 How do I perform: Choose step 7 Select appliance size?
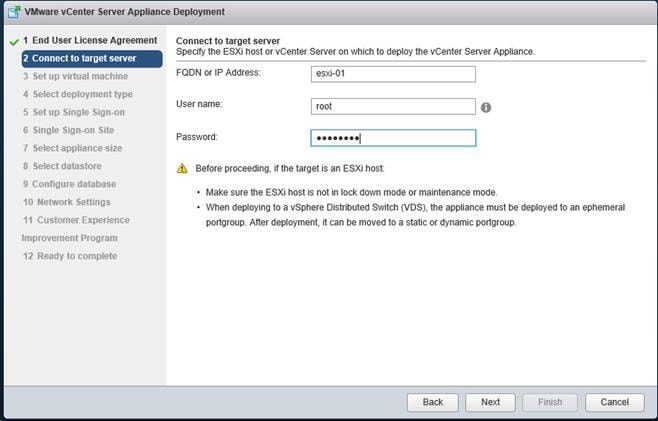73,148
